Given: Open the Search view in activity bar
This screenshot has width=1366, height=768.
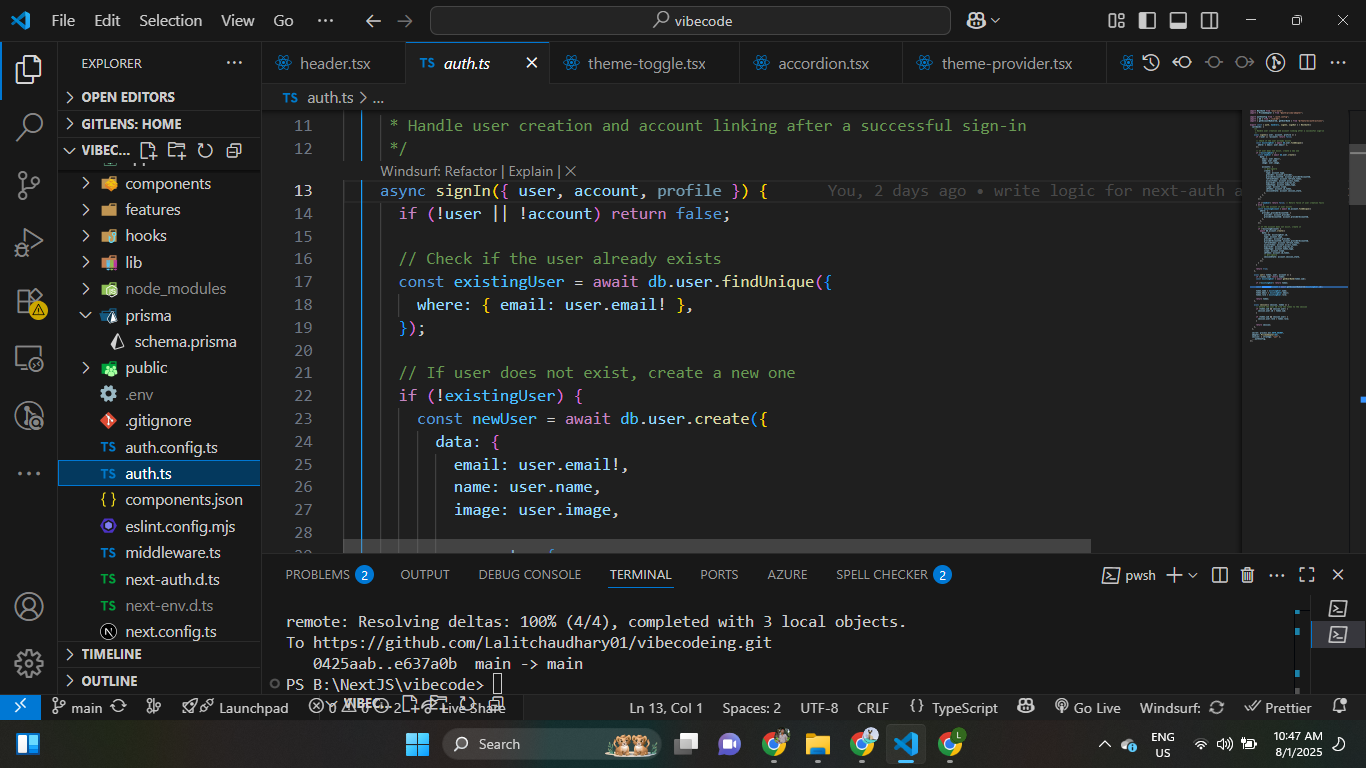Looking at the screenshot, I should click(x=29, y=127).
